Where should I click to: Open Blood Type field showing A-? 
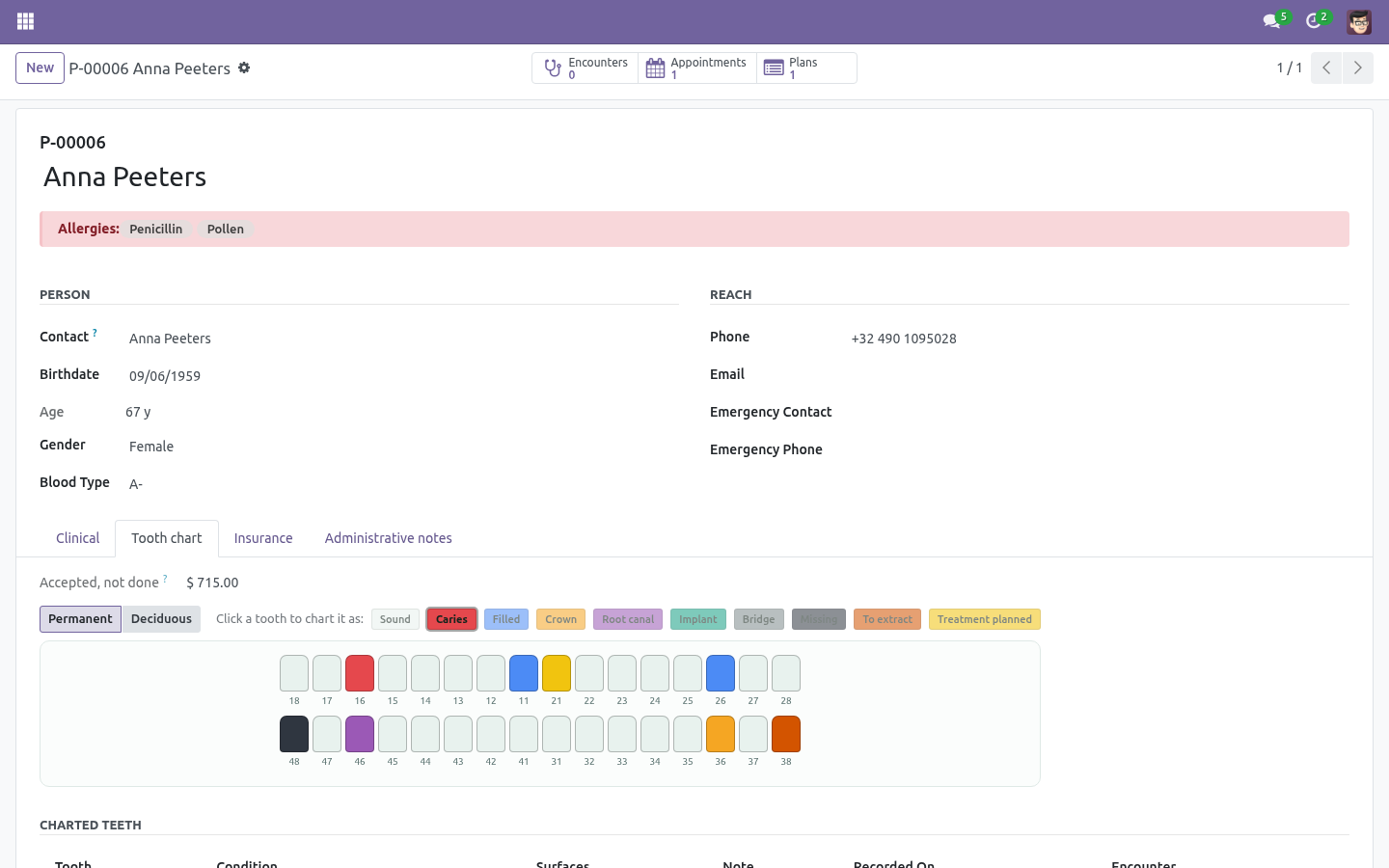pos(400,484)
